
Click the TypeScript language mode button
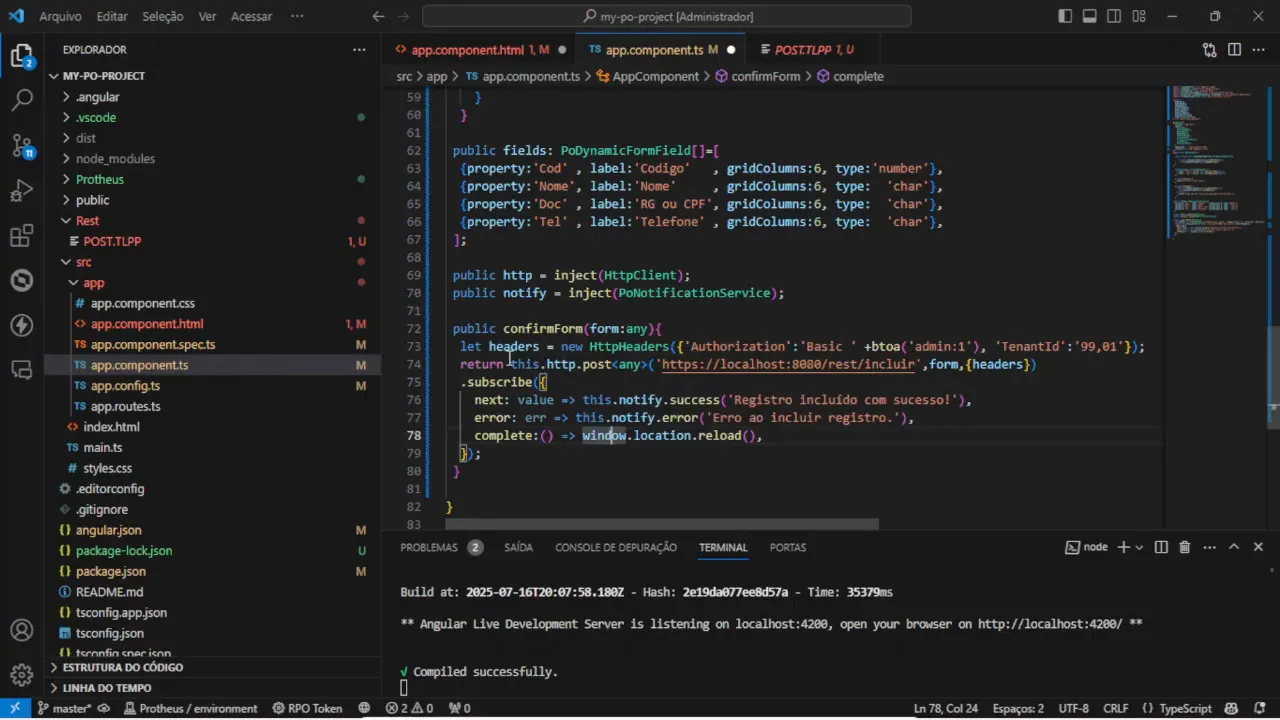1184,708
